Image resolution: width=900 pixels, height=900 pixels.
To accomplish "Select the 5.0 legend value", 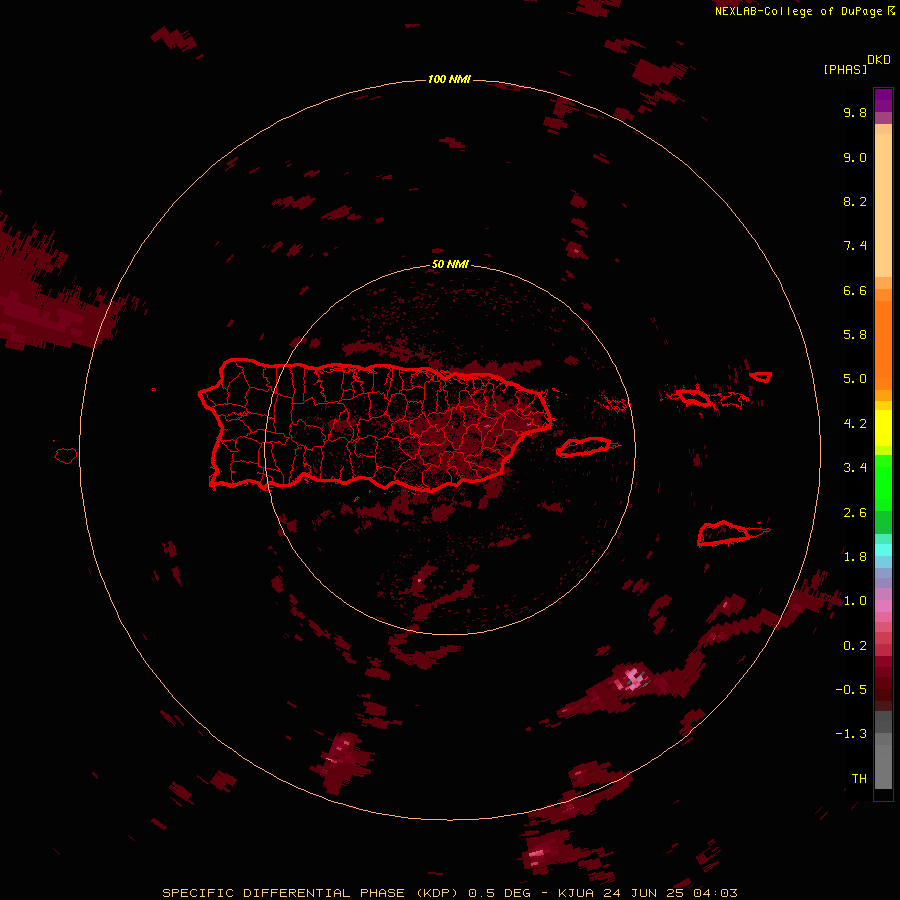I will click(x=855, y=379).
